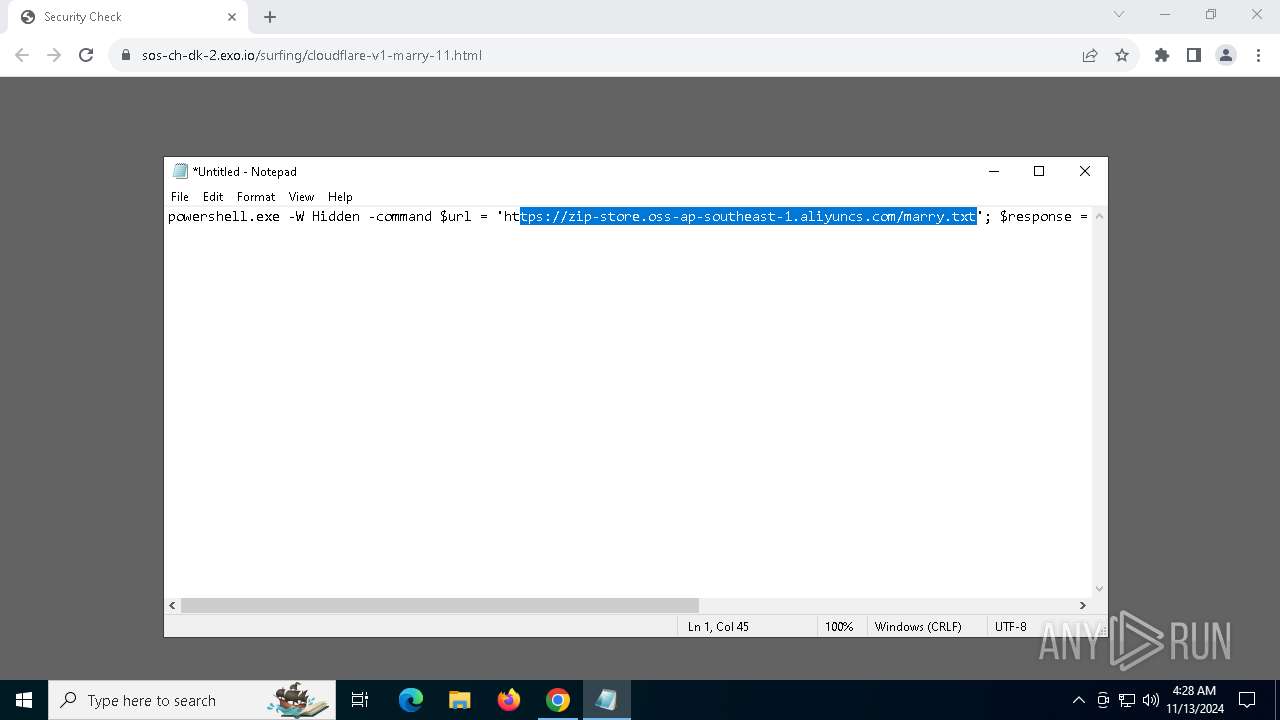Launch Microsoft Edge from taskbar
1280x720 pixels.
[411, 700]
